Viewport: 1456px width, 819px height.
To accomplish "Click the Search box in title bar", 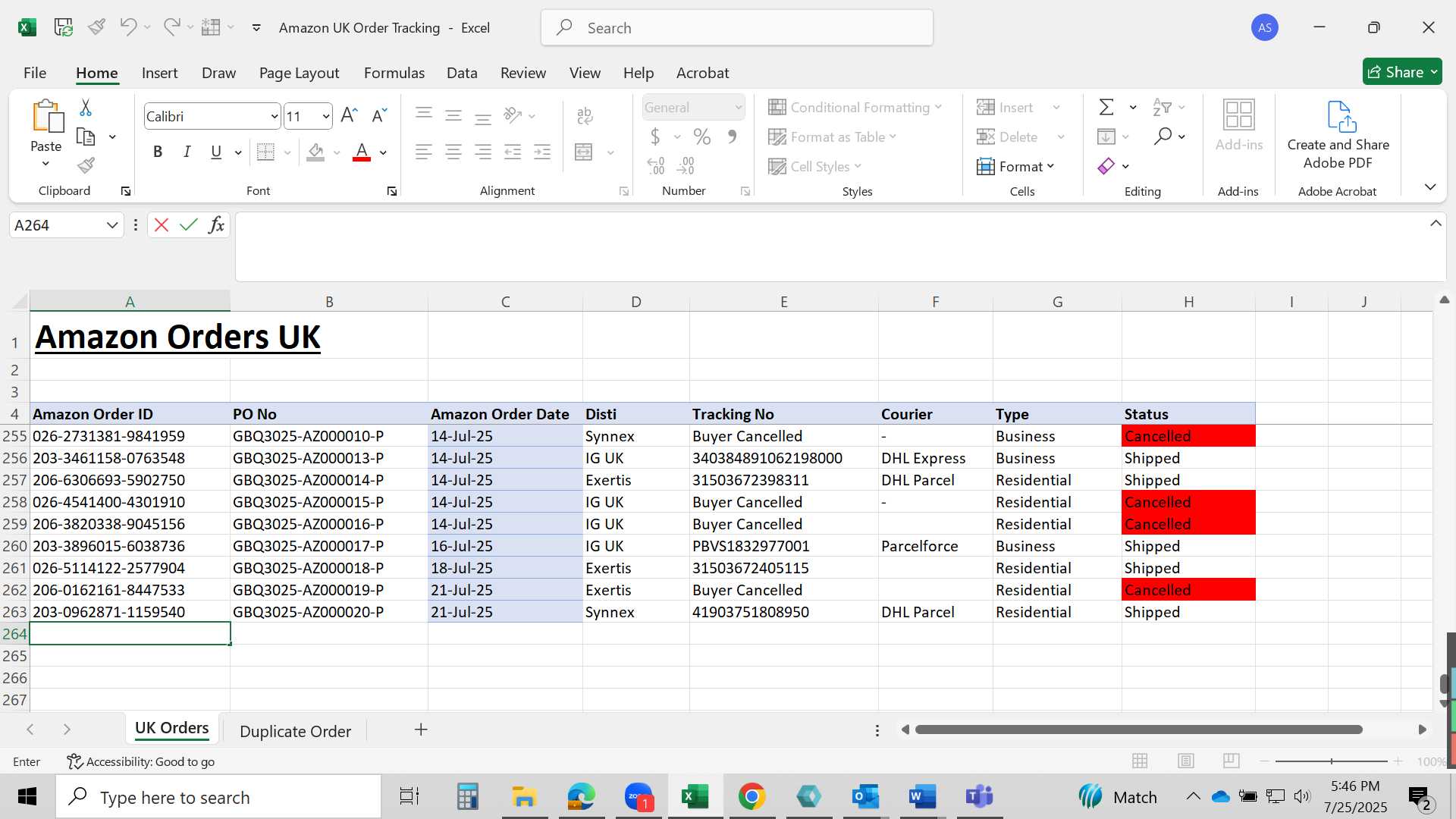I will [737, 27].
